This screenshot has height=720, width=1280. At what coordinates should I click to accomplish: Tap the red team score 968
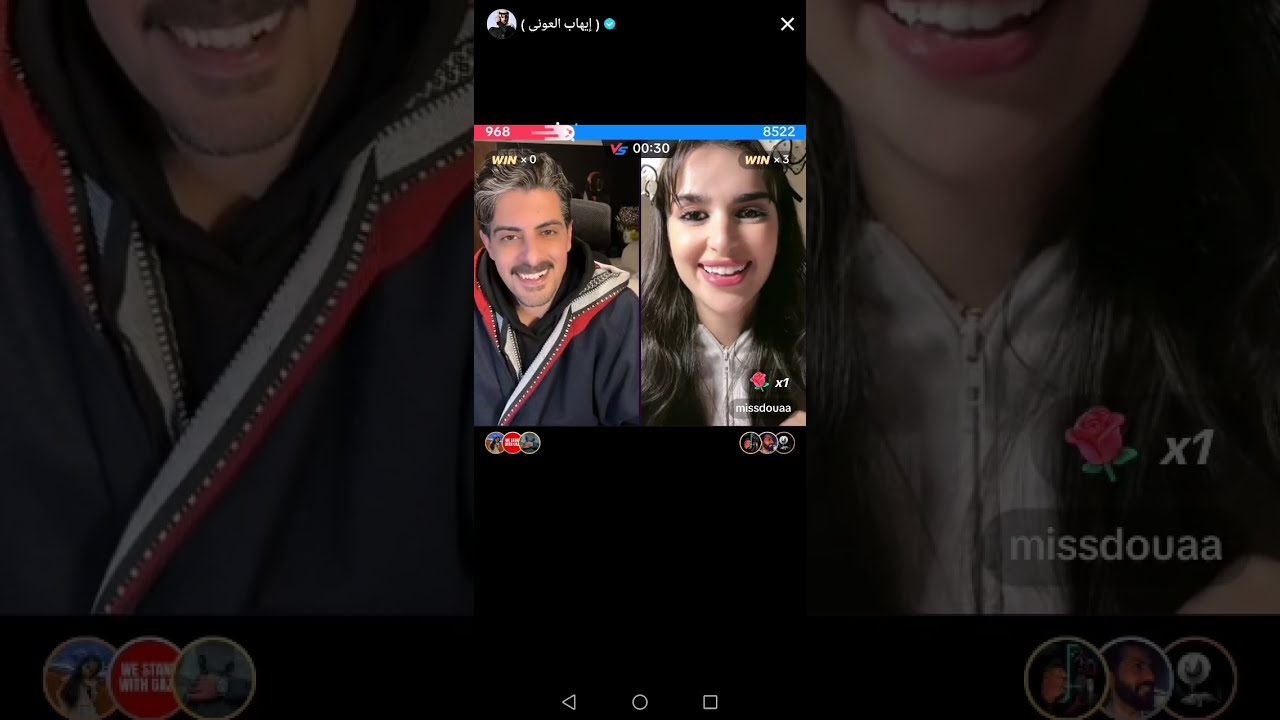point(497,132)
